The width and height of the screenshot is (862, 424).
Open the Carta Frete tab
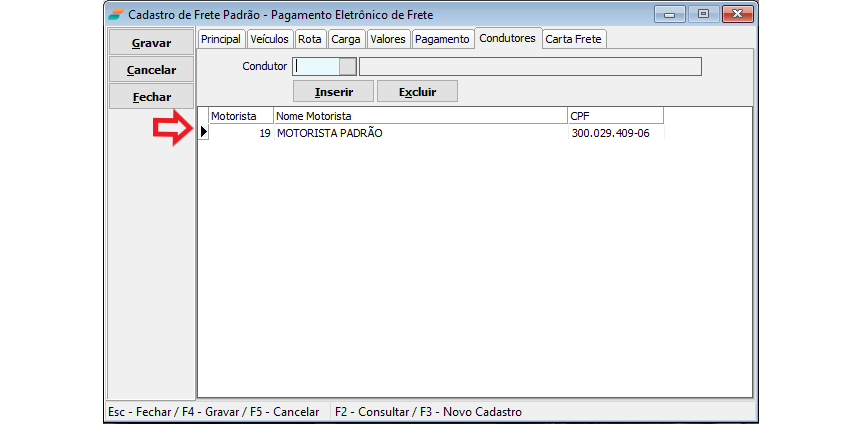pos(574,39)
